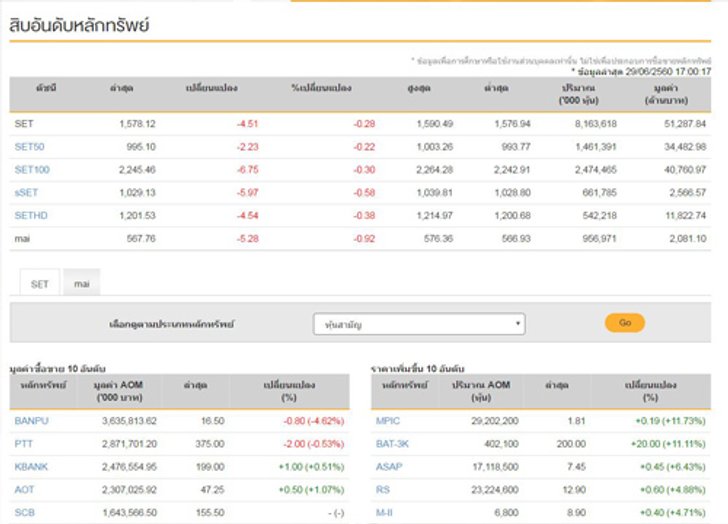Switch to the mai tab
The height and width of the screenshot is (524, 728).
(82, 283)
